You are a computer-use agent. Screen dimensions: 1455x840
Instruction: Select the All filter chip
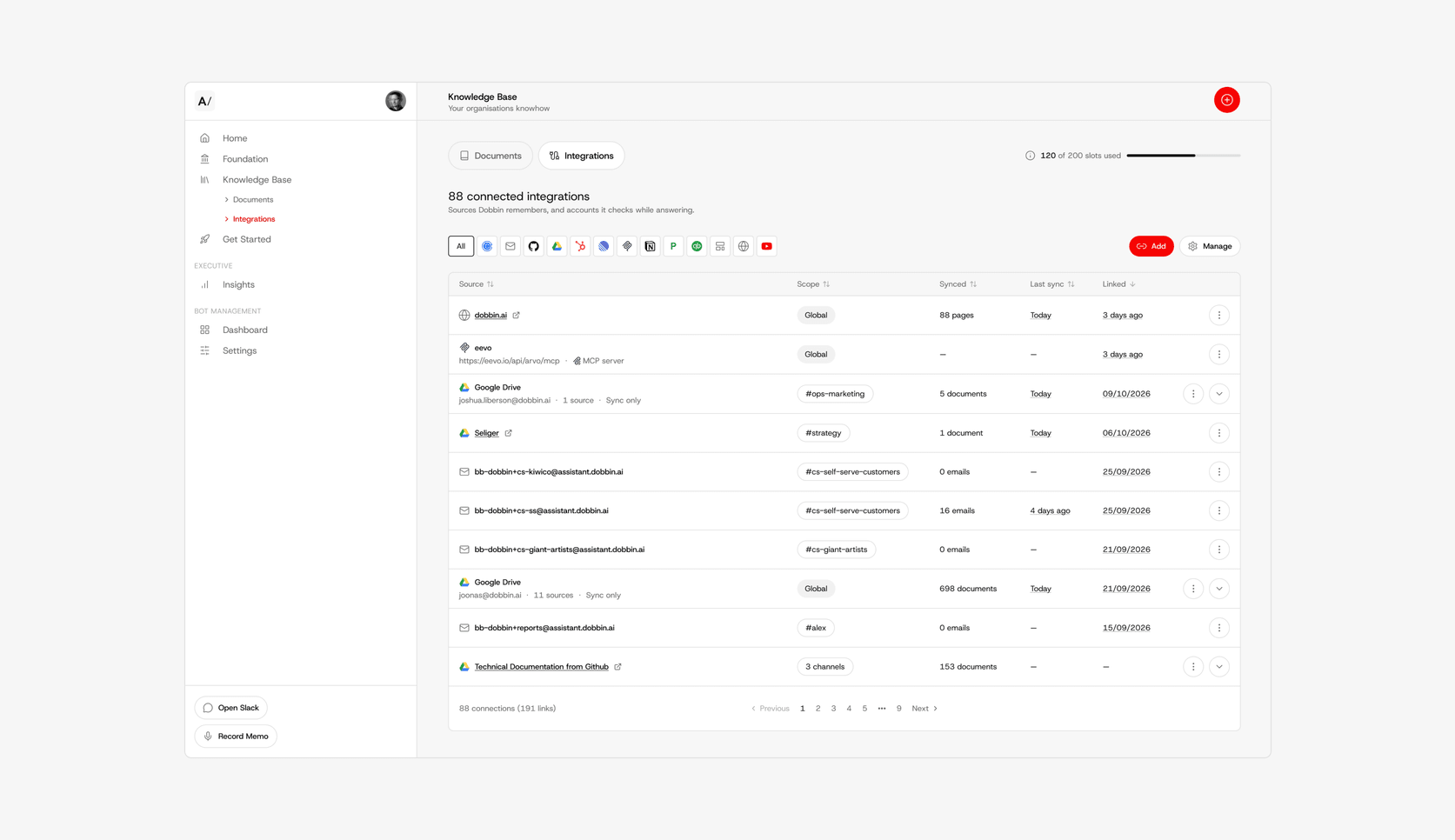click(461, 246)
